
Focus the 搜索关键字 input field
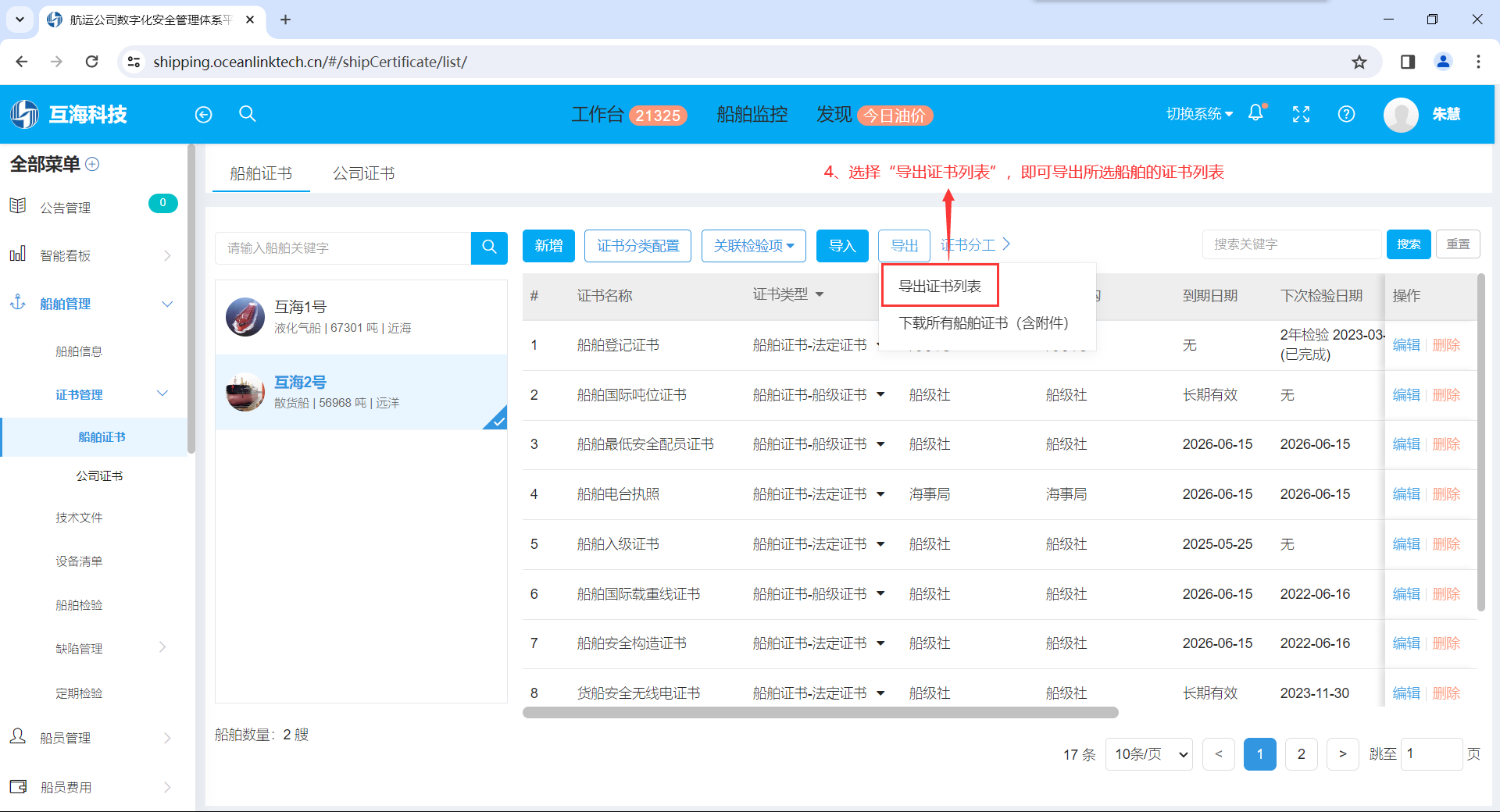(1291, 244)
